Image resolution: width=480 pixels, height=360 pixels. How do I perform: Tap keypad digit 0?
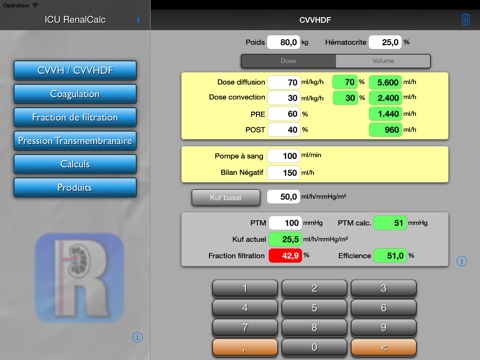tap(314, 347)
